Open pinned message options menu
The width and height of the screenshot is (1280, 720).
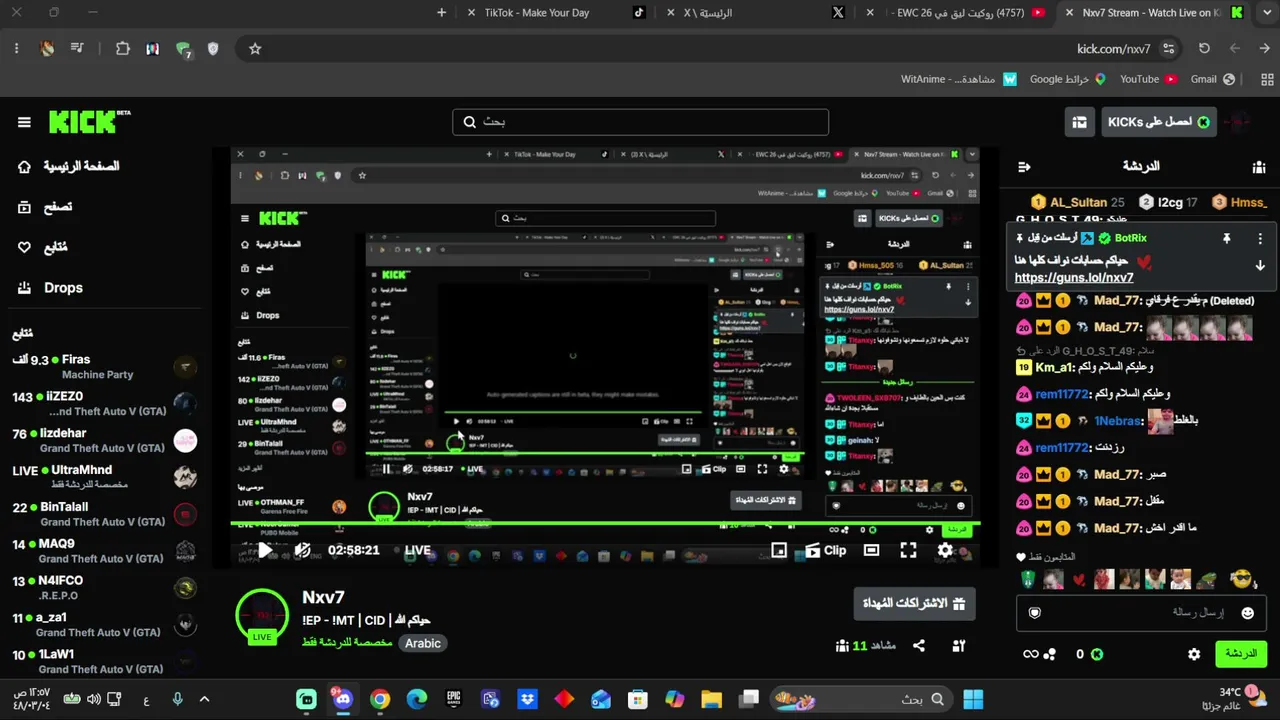pyautogui.click(x=1260, y=239)
